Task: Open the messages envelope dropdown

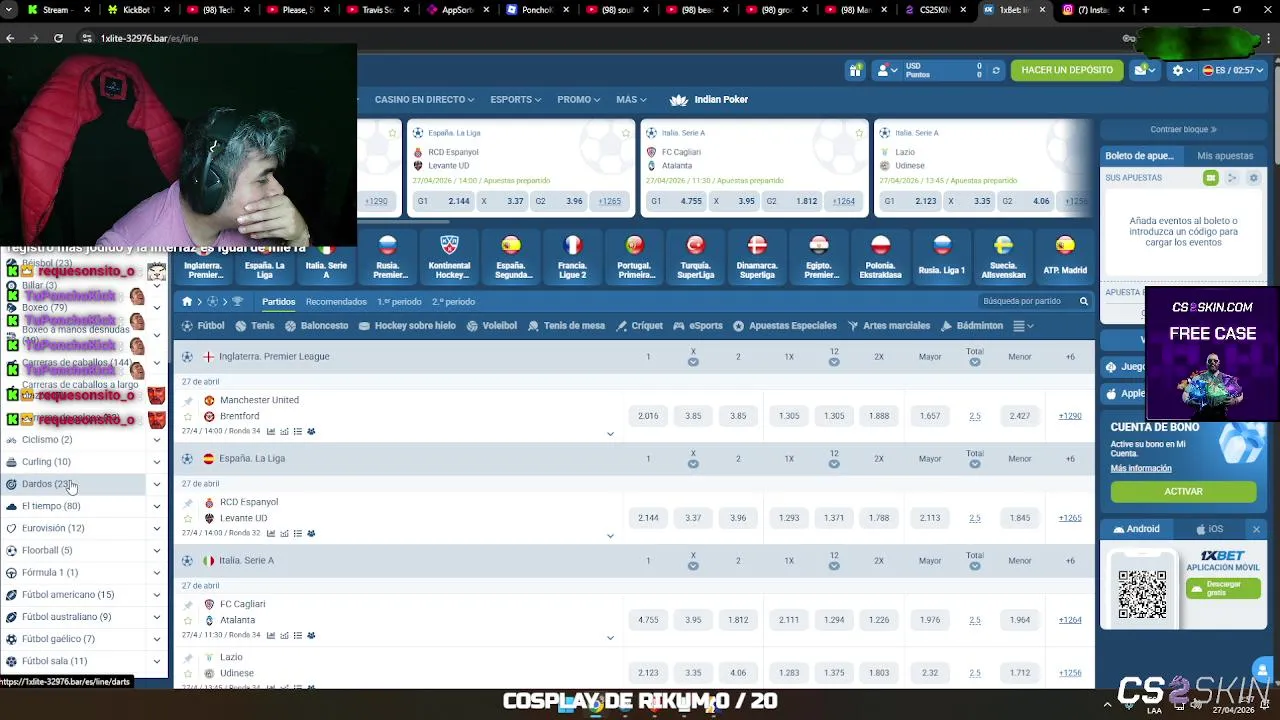Action: (x=1145, y=70)
